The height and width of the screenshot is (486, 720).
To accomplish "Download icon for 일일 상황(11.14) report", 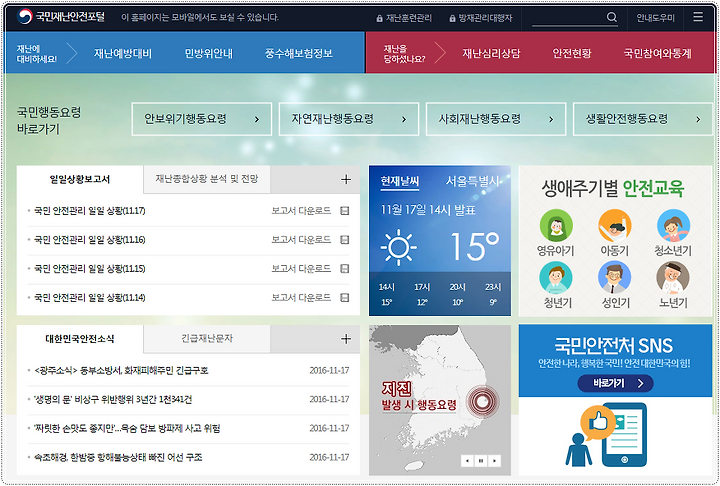I will (344, 298).
